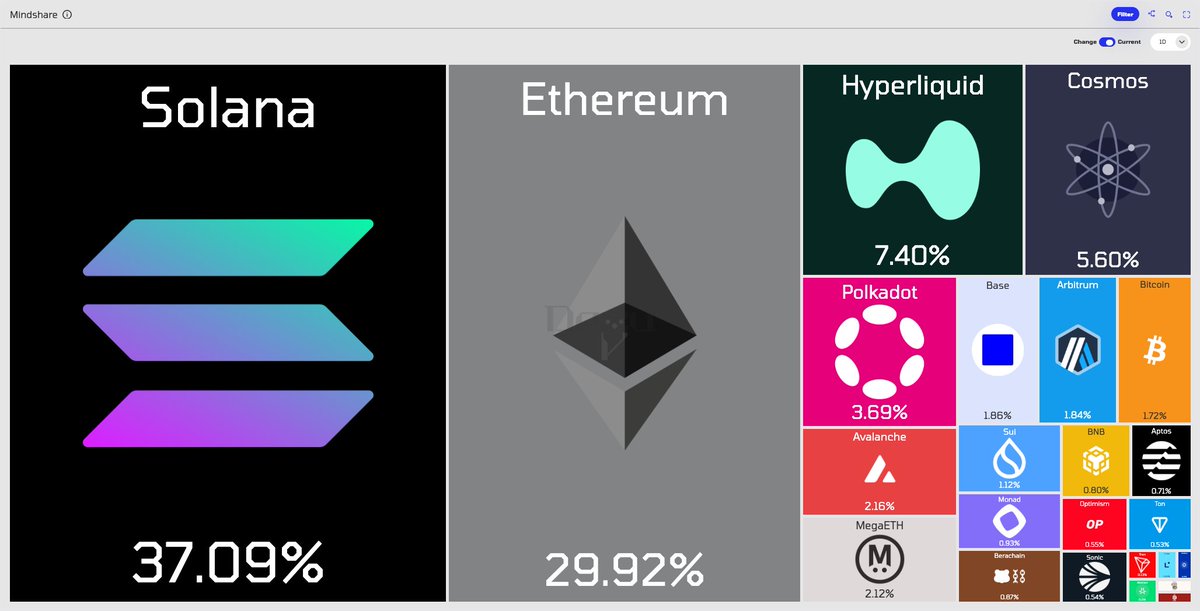
Task: Click the Arbitrum logo tile
Action: pos(1078,350)
